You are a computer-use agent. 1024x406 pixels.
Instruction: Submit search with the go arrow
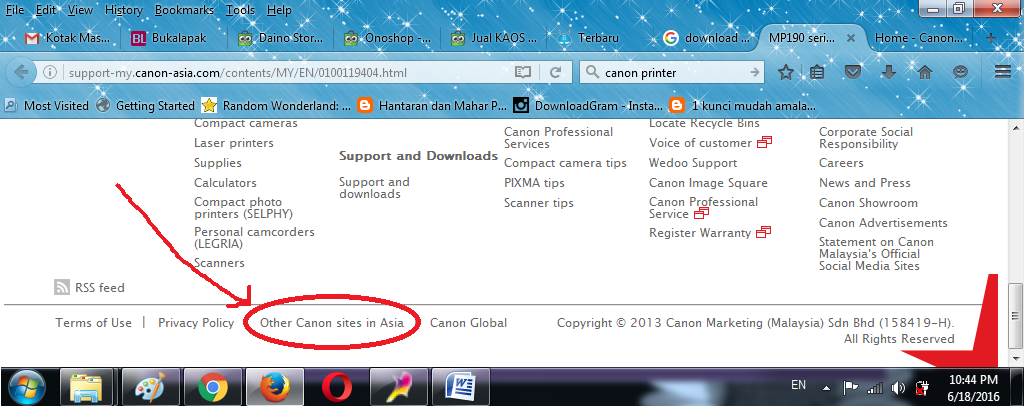(x=754, y=72)
